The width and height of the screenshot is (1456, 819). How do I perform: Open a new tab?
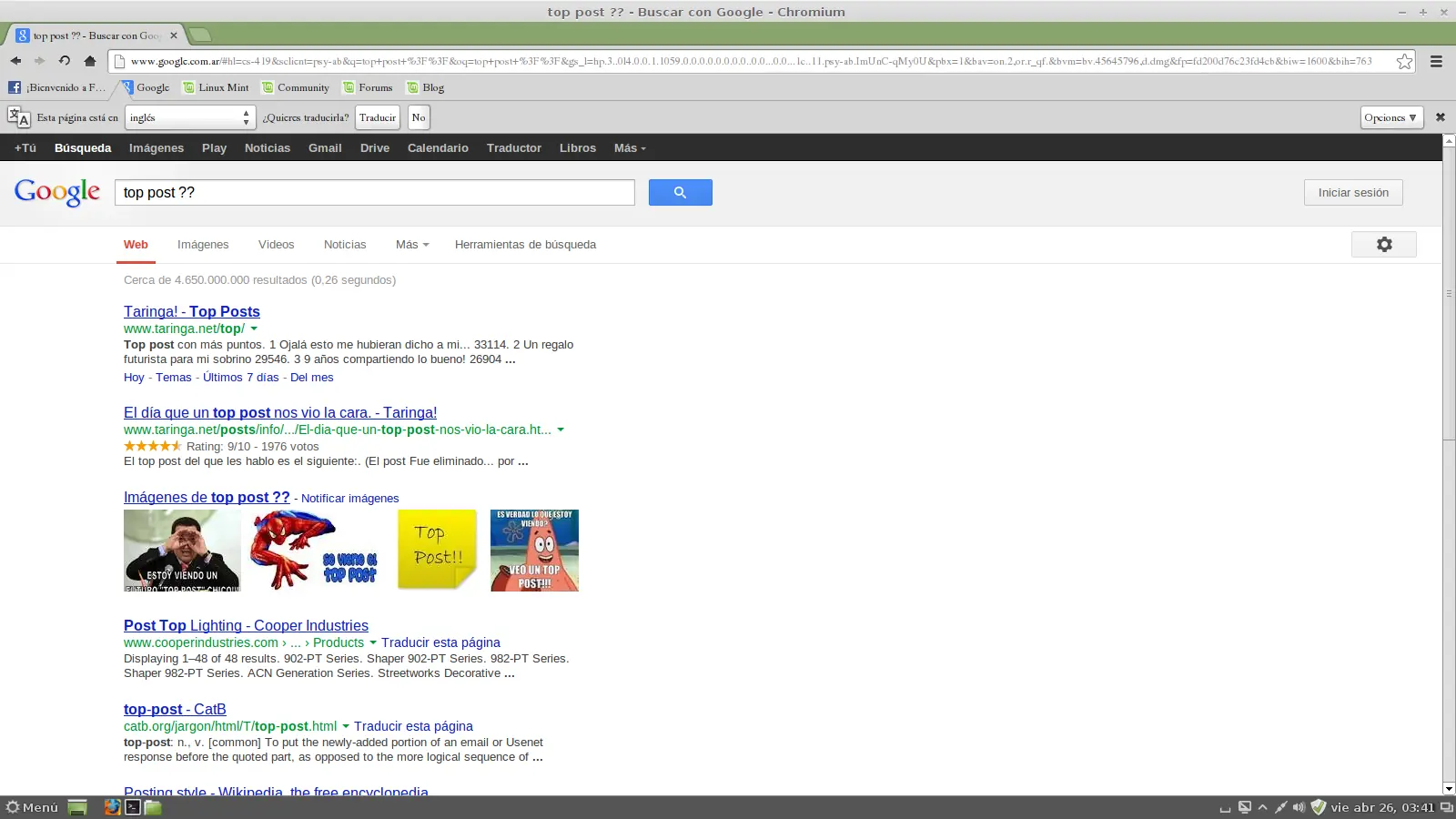pyautogui.click(x=200, y=35)
